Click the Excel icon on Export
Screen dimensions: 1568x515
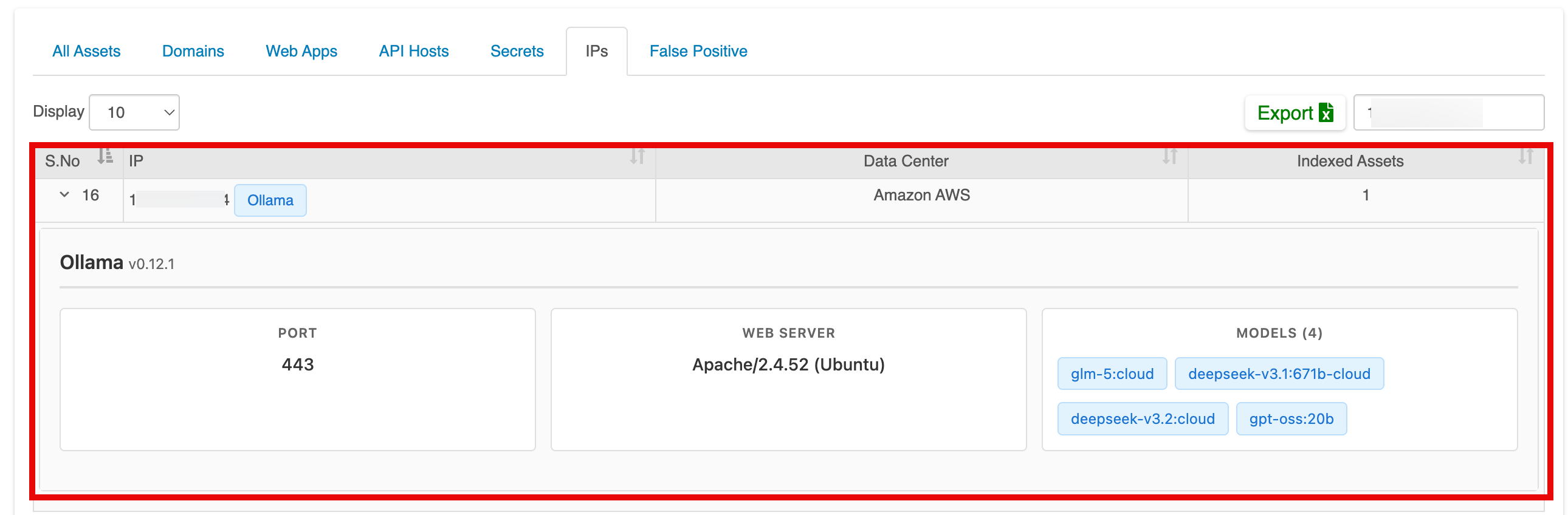[x=1326, y=112]
